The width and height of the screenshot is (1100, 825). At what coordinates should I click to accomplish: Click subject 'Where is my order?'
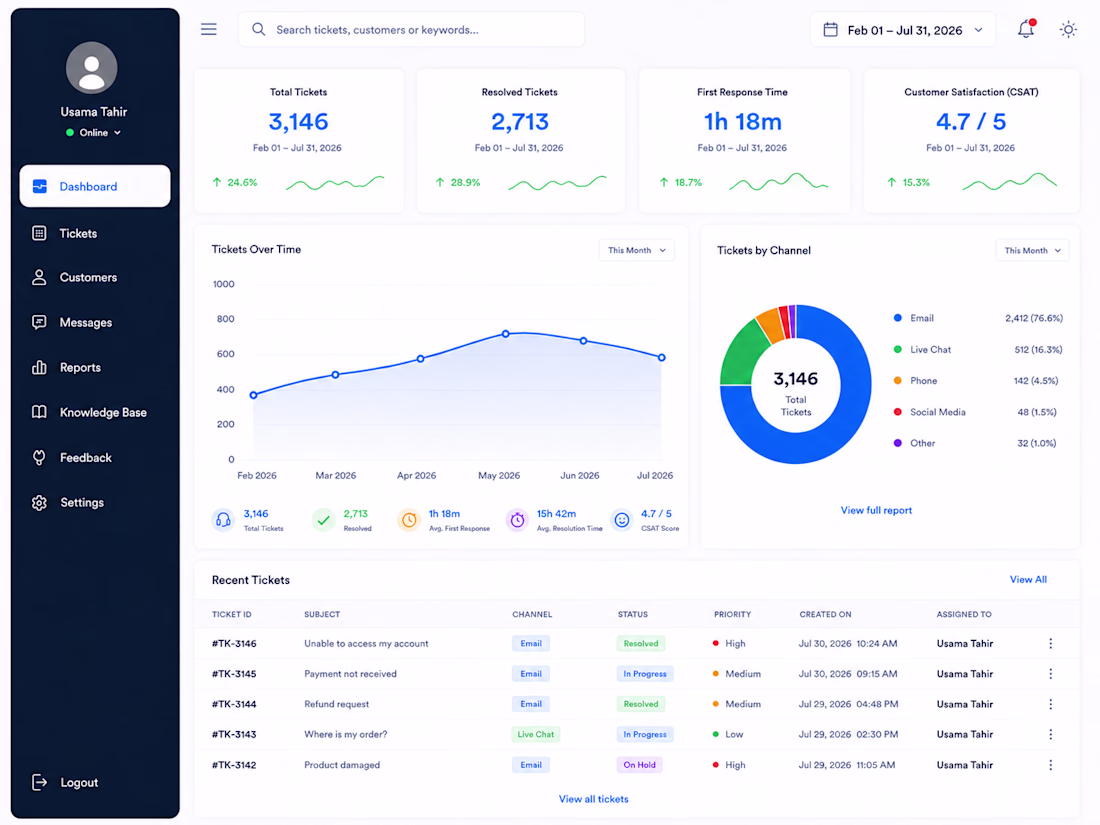click(345, 735)
